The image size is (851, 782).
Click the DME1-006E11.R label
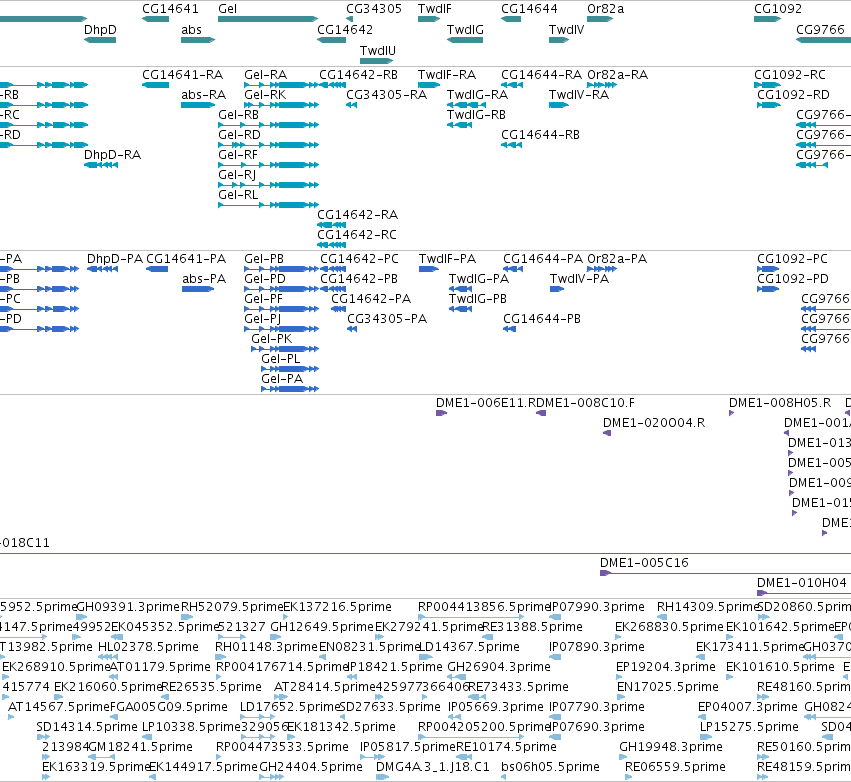[x=487, y=403]
